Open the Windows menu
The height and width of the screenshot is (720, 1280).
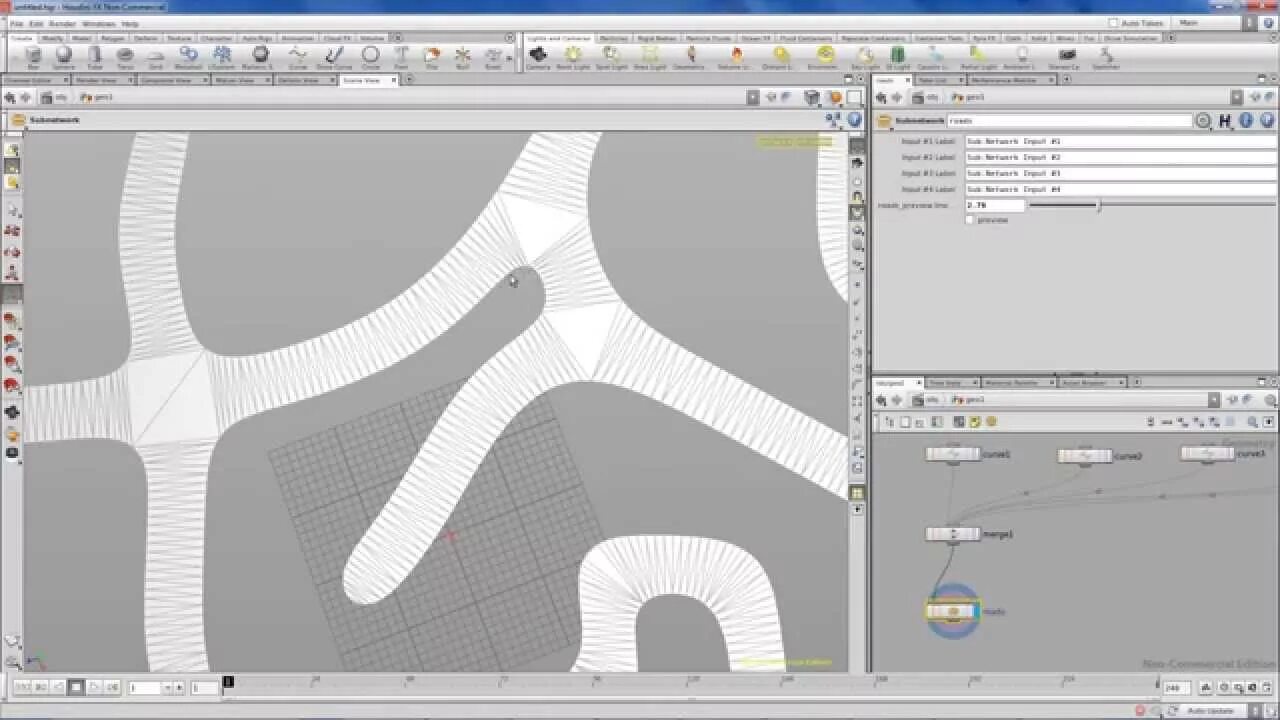98,23
